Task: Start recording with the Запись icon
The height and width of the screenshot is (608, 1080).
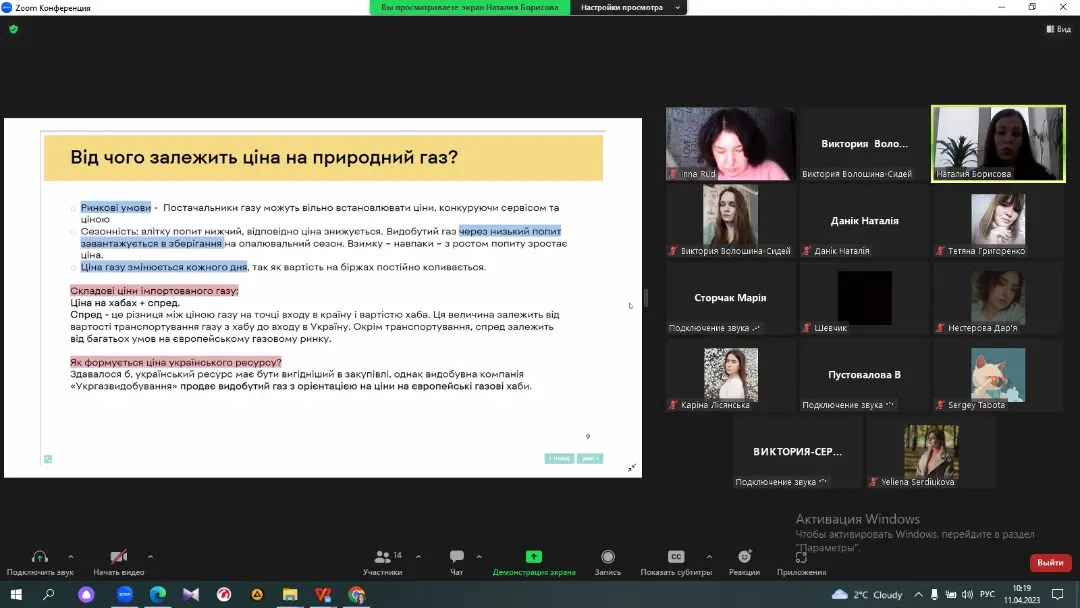Action: coord(608,557)
